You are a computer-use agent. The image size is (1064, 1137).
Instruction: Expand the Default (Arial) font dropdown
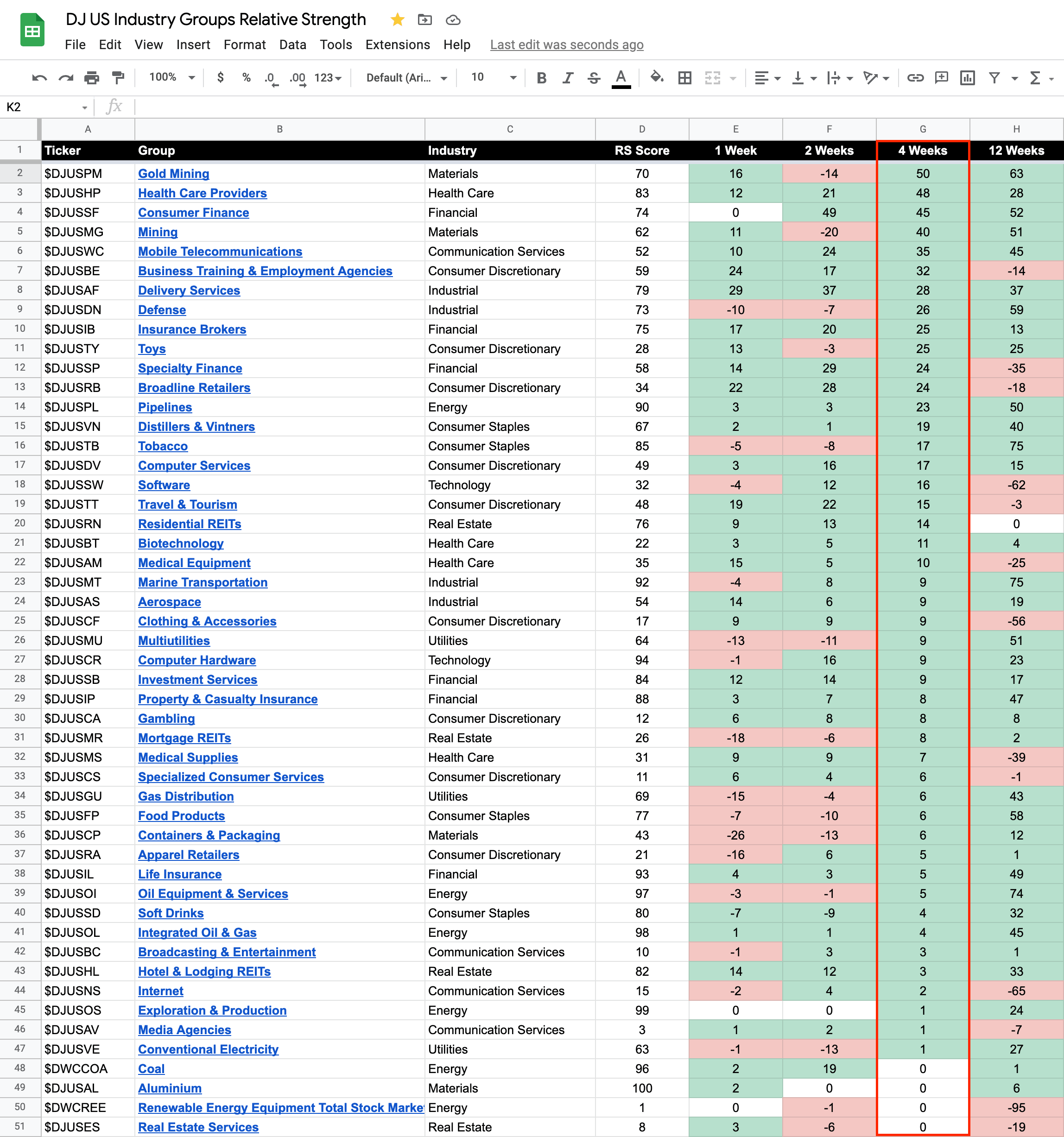[x=406, y=78]
